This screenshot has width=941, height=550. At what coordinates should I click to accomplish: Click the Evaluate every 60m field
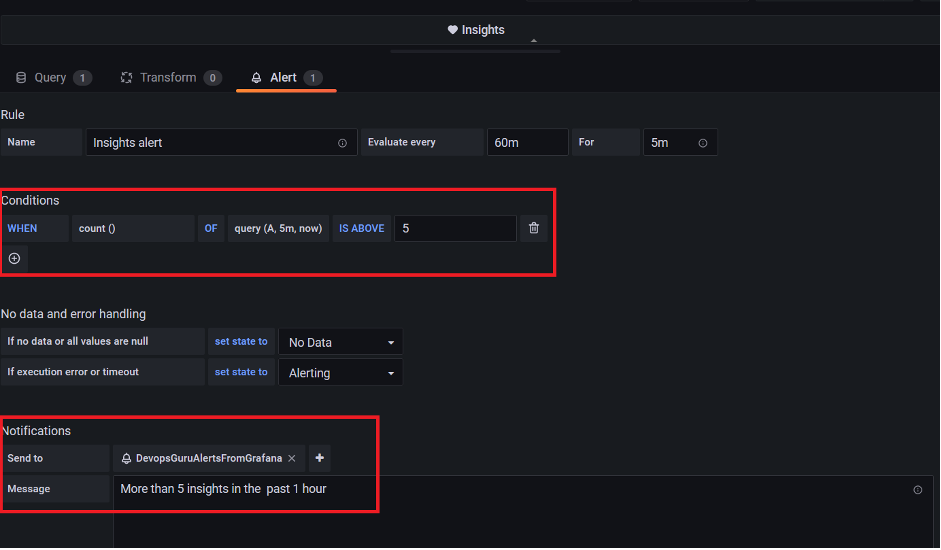coord(528,142)
